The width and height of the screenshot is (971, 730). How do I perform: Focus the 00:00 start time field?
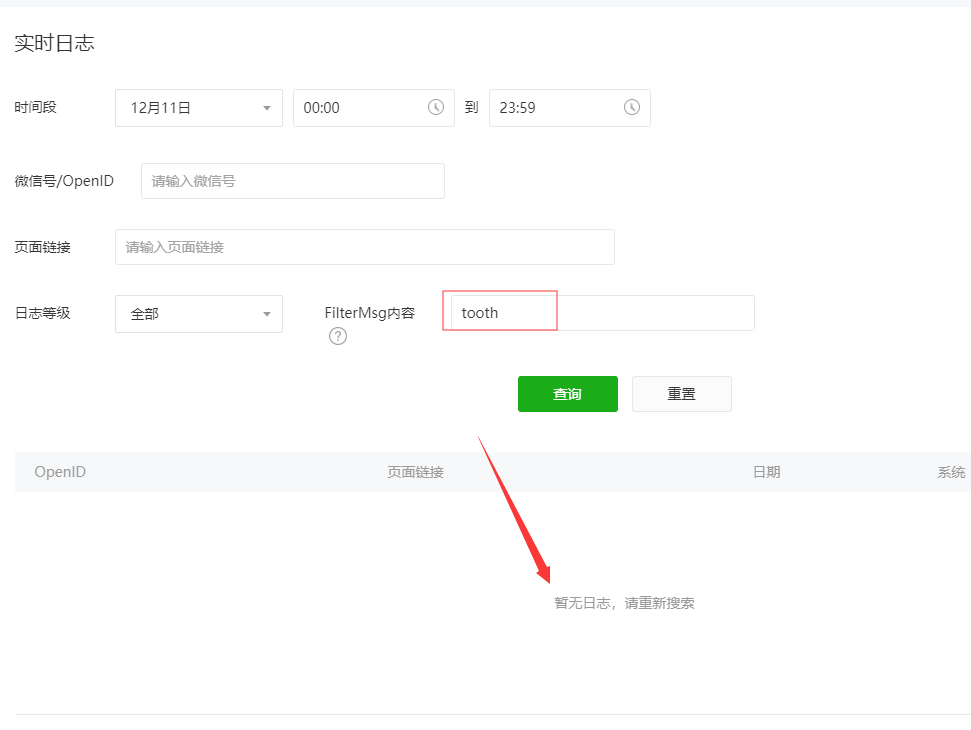[374, 108]
